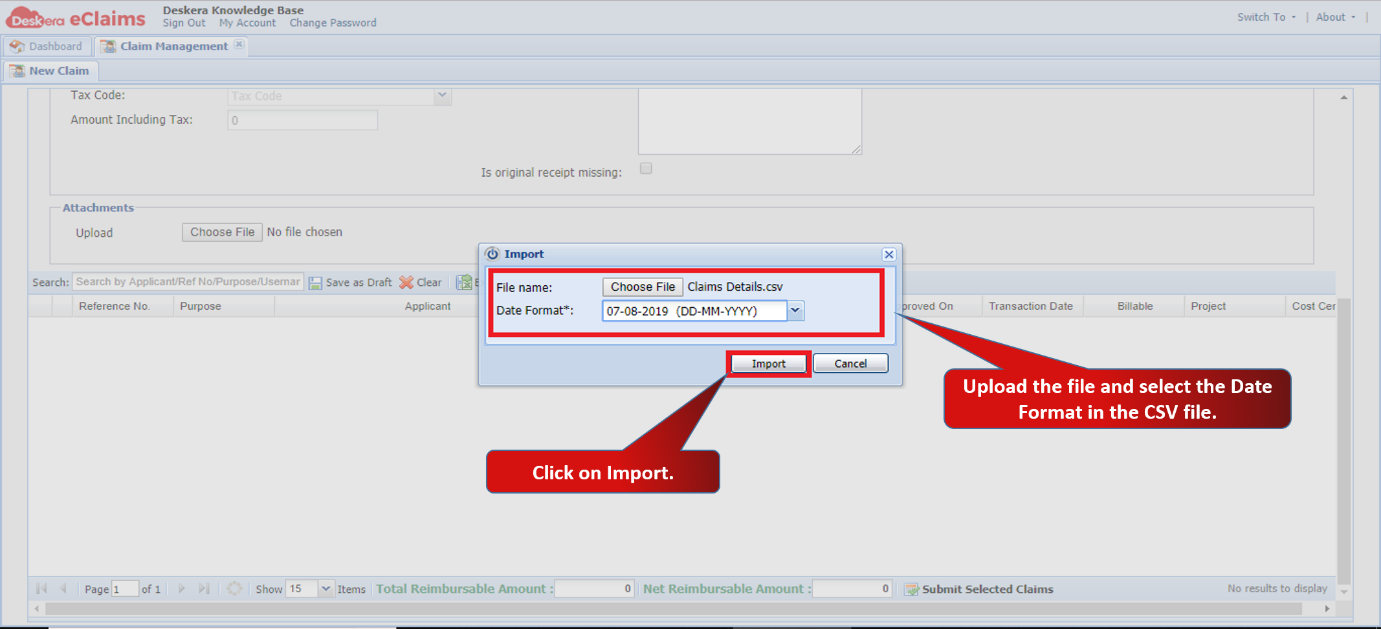Click the Sign Out link
The height and width of the screenshot is (629, 1381).
coord(184,23)
